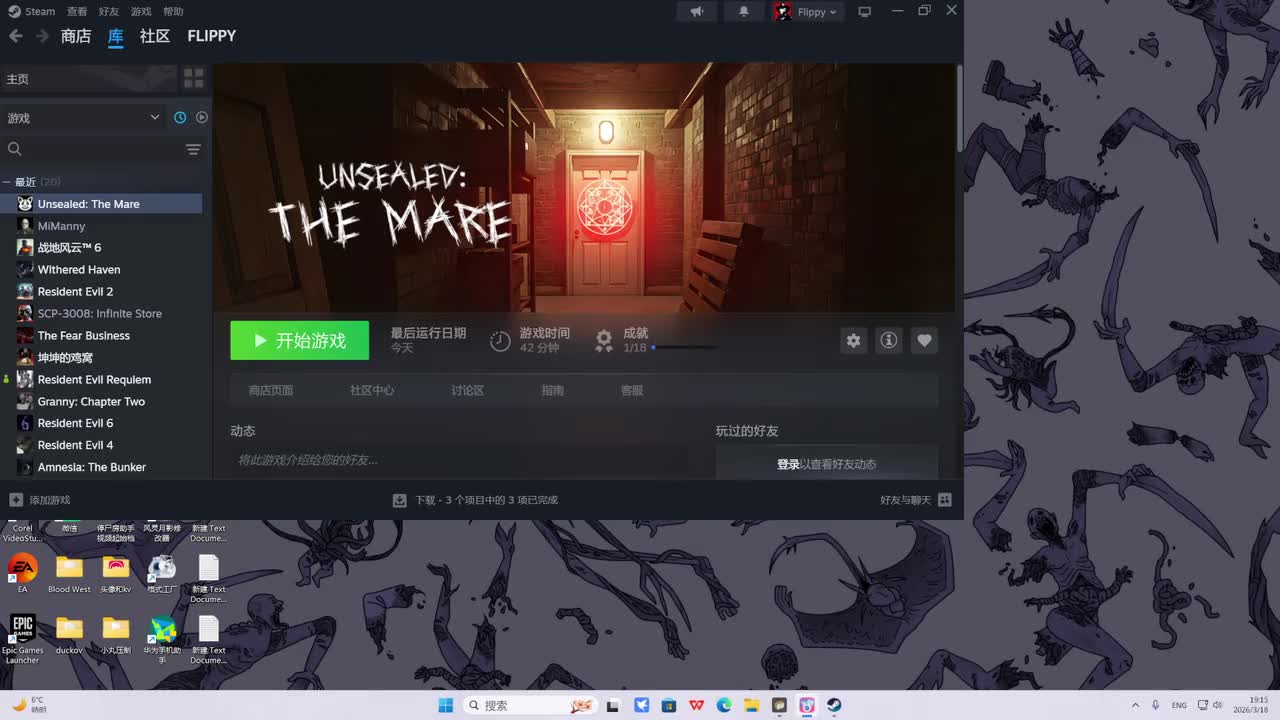
Task: Select Amnesia: The Bunker in library
Action: pyautogui.click(x=101, y=468)
